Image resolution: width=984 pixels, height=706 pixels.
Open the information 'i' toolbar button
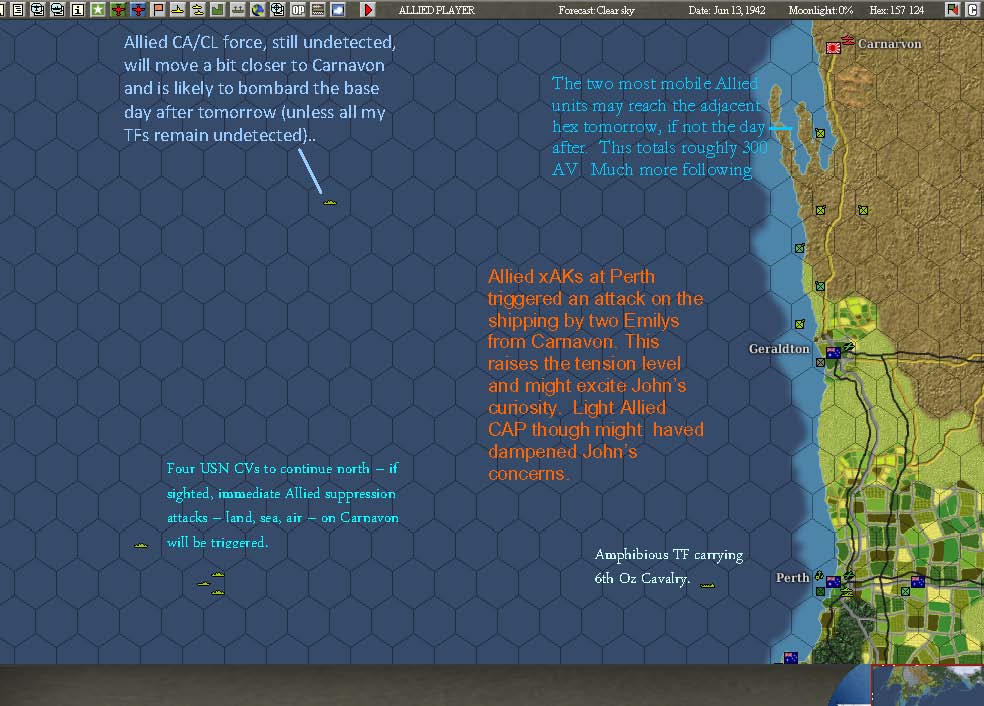pyautogui.click(x=78, y=9)
